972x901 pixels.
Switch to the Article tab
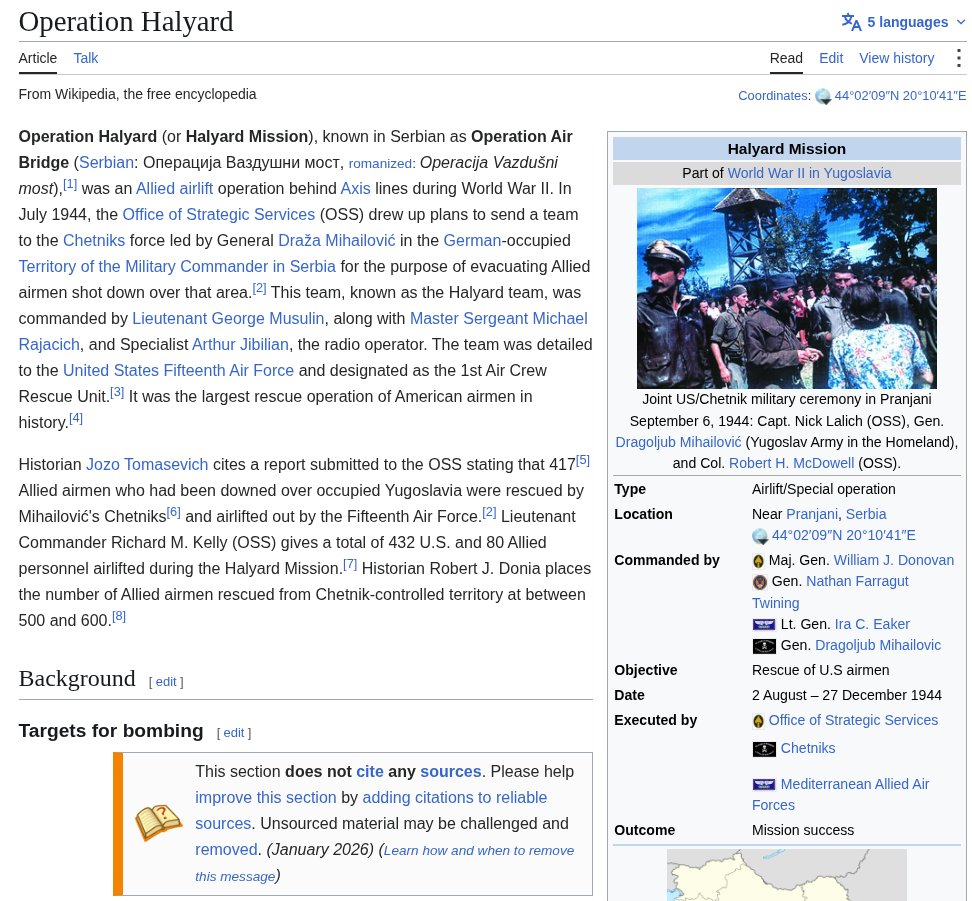[x=38, y=58]
